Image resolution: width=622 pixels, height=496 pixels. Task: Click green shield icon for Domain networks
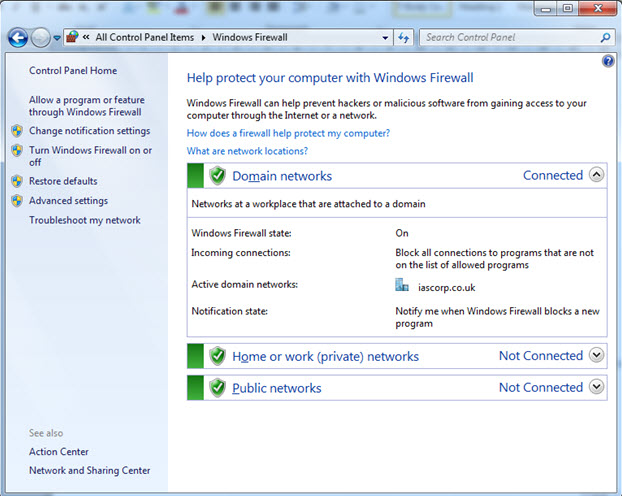(217, 175)
